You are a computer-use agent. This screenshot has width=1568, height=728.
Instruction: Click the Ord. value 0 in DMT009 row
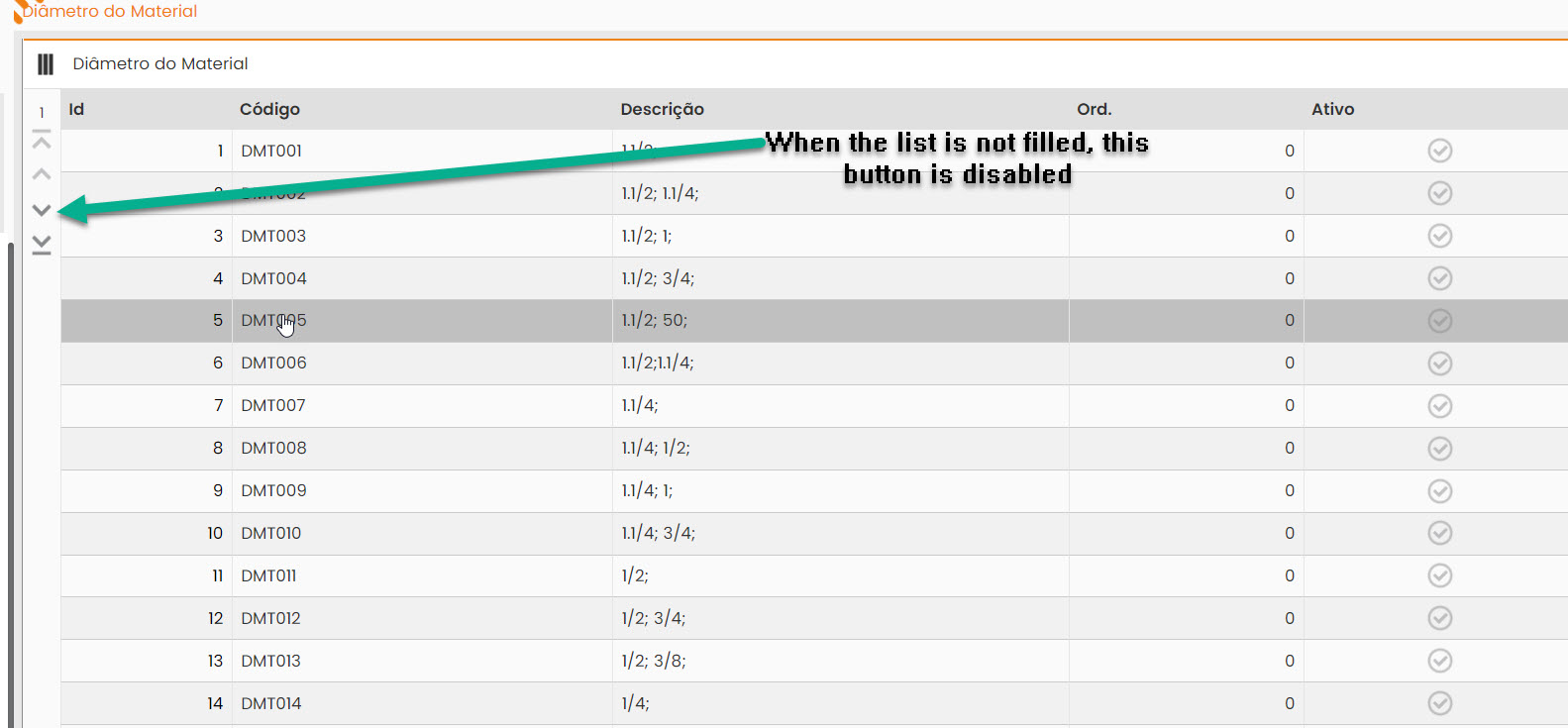pyautogui.click(x=1290, y=491)
